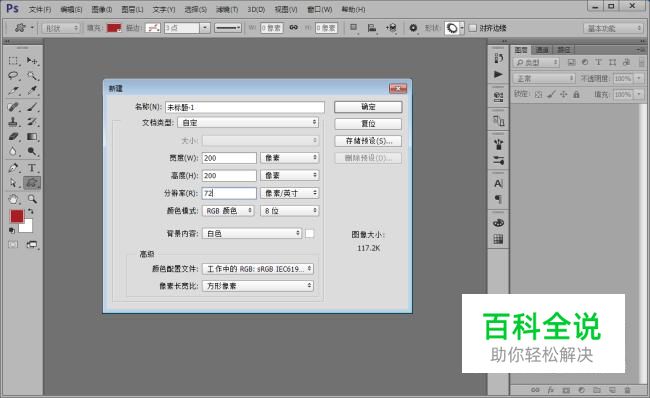Open the width unit 像素 dropdown
The height and width of the screenshot is (398, 650).
(289, 158)
